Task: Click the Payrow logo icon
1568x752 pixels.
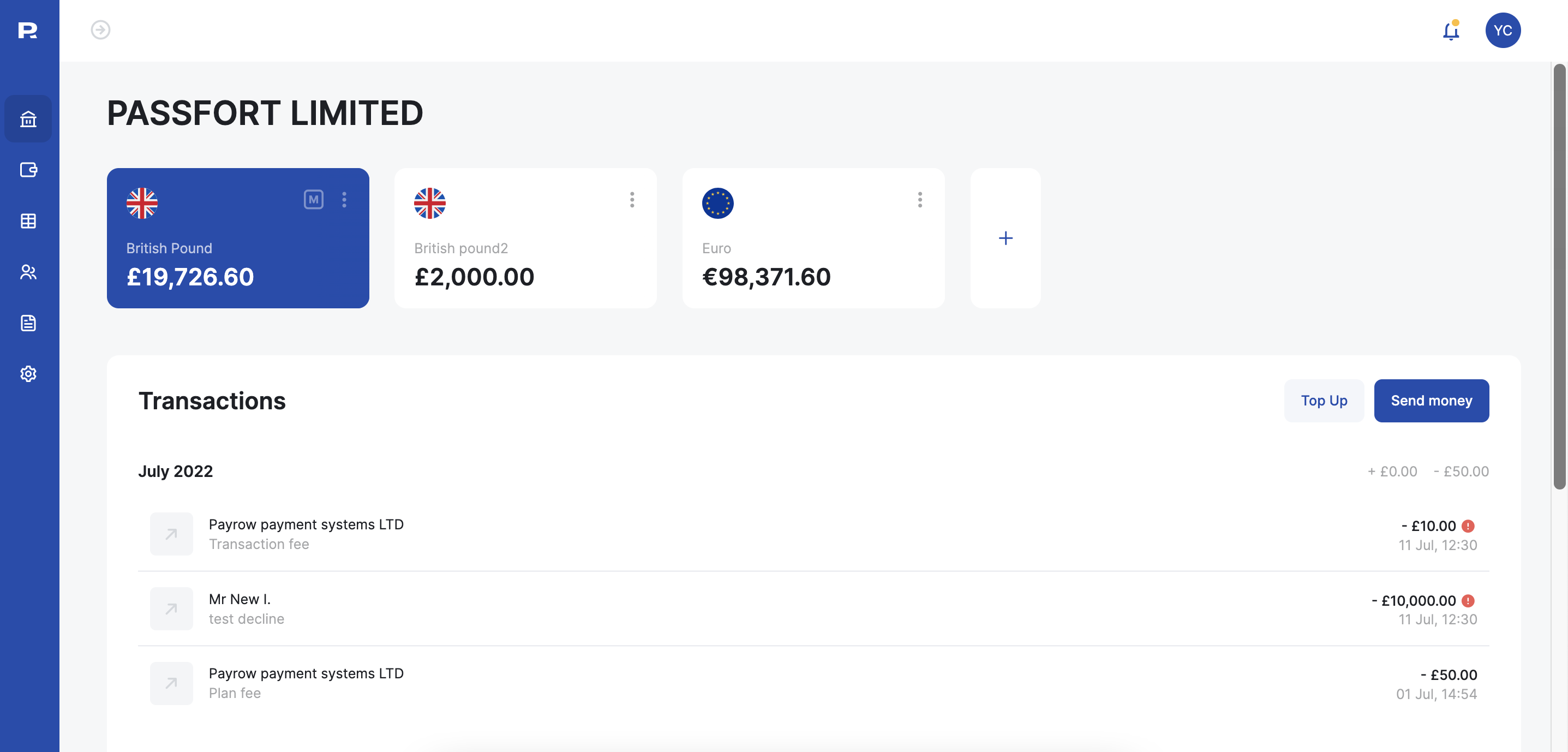Action: (27, 30)
